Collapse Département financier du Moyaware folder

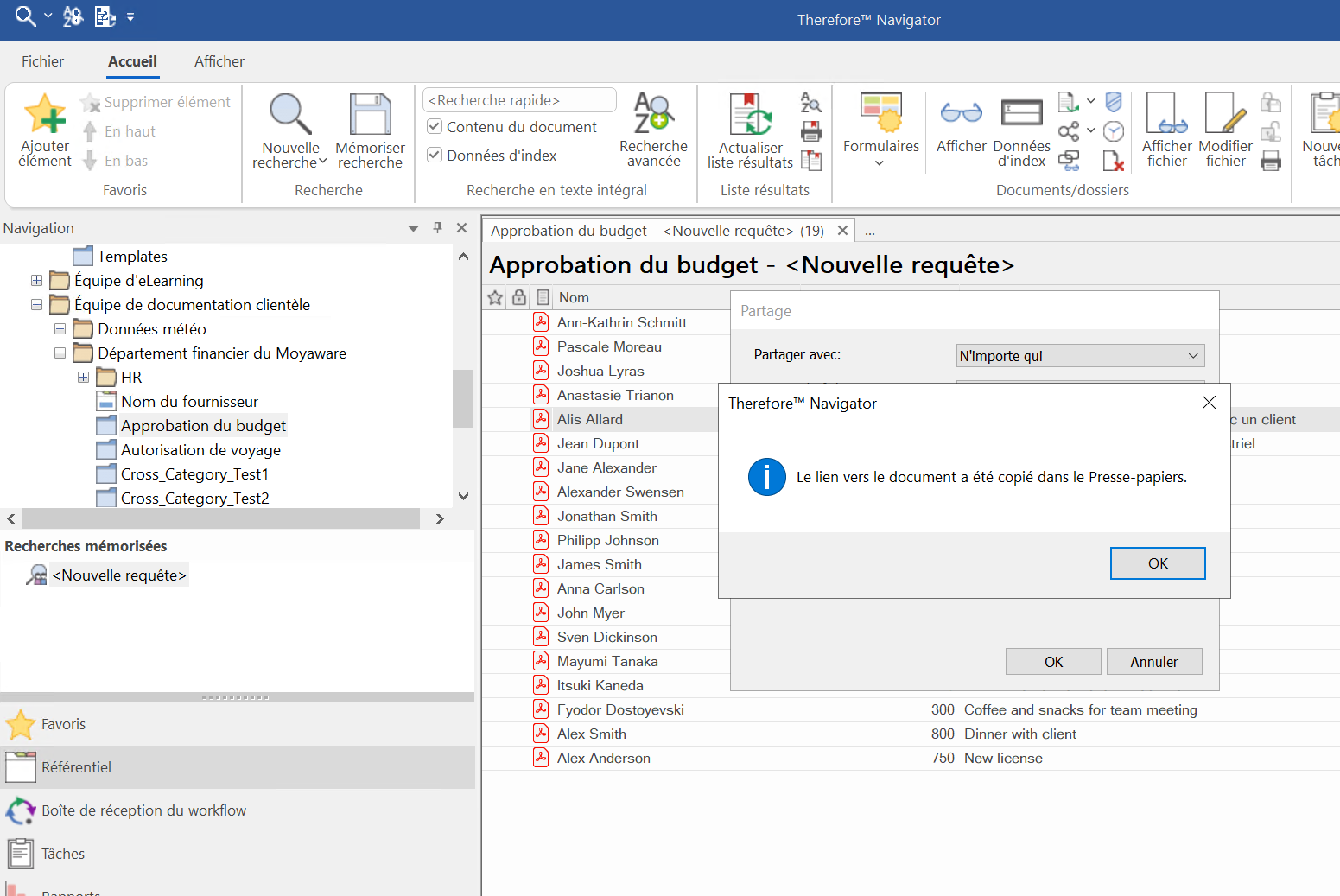click(x=60, y=353)
